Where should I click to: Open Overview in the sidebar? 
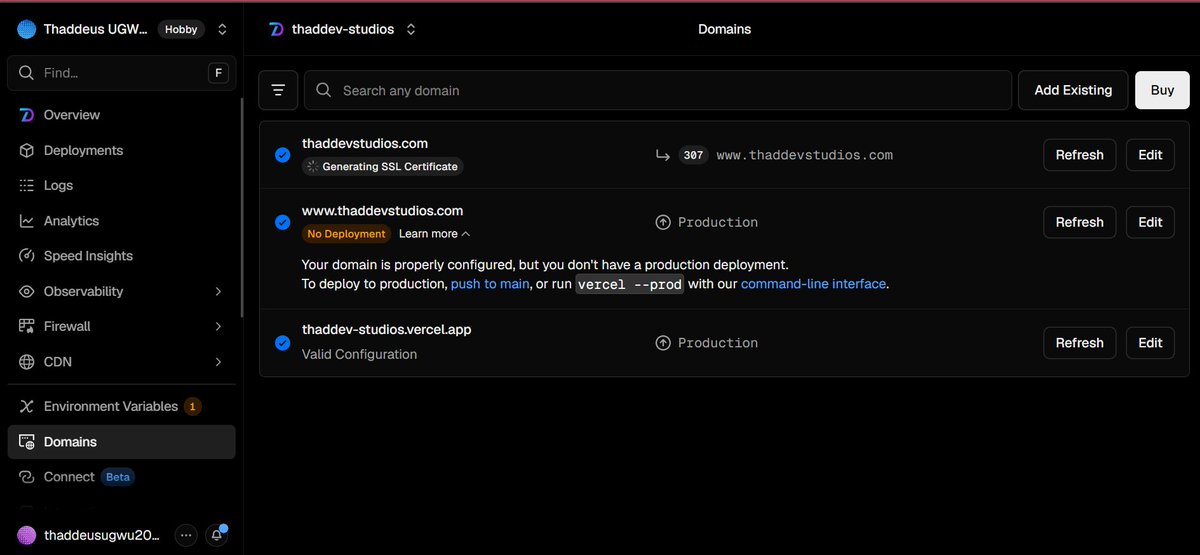click(x=121, y=115)
